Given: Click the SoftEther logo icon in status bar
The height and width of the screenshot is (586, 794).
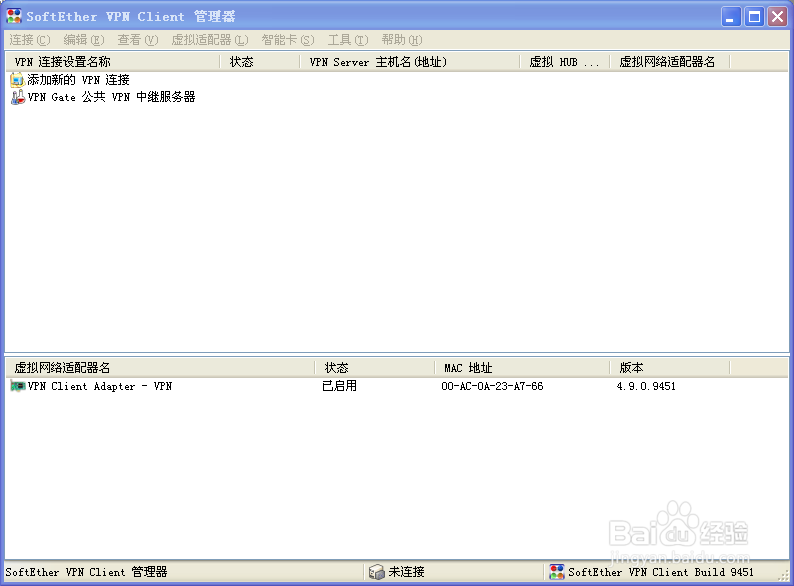Looking at the screenshot, I should 557,572.
